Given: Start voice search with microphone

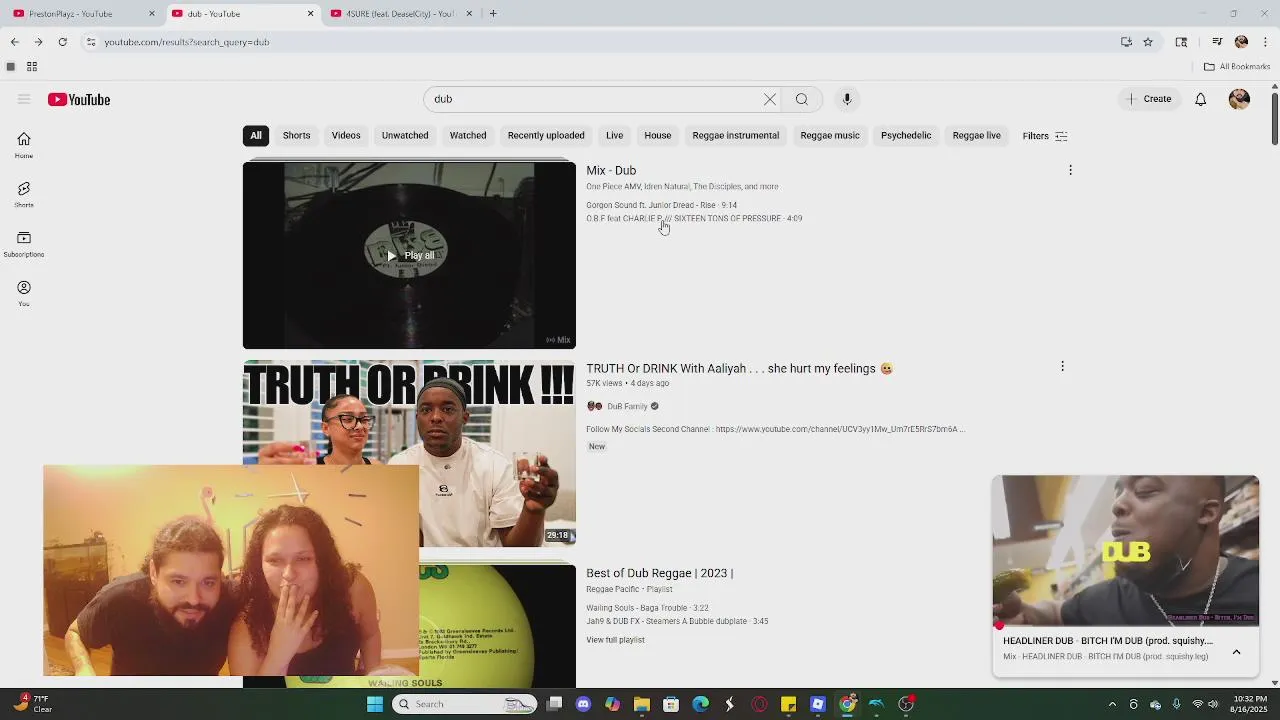Looking at the screenshot, I should 847,99.
